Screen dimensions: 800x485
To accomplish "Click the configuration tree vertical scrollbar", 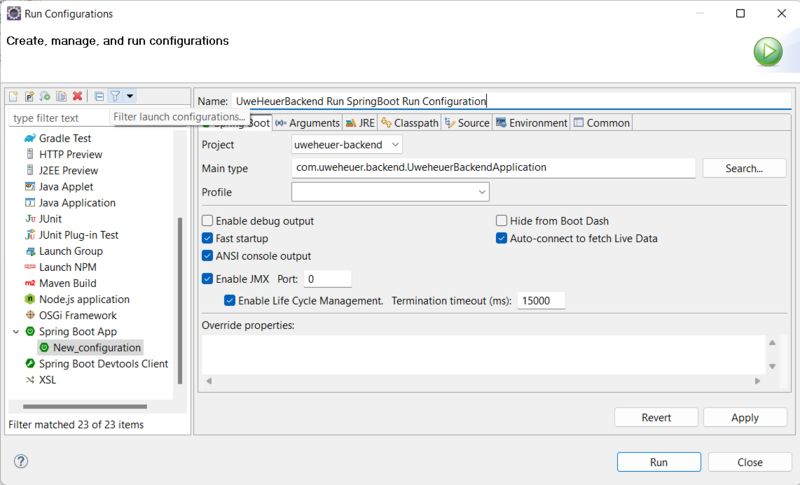I will pyautogui.click(x=180, y=300).
